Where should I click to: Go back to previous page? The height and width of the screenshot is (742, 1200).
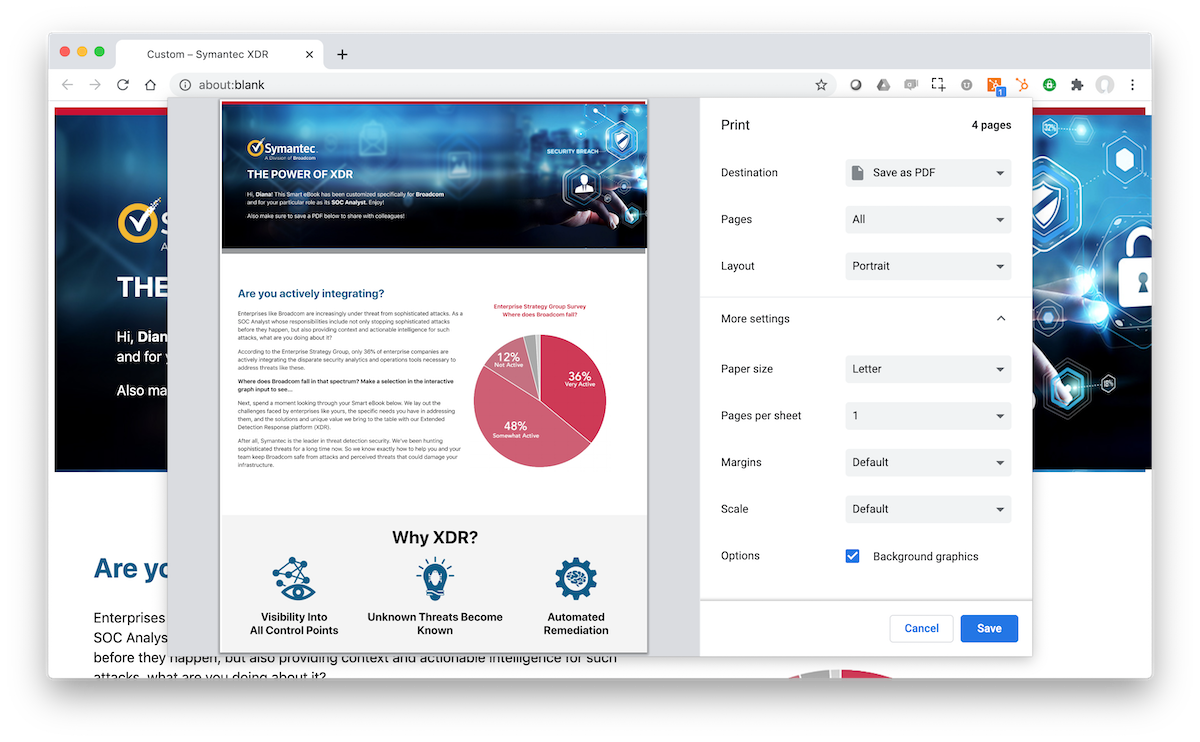point(67,85)
